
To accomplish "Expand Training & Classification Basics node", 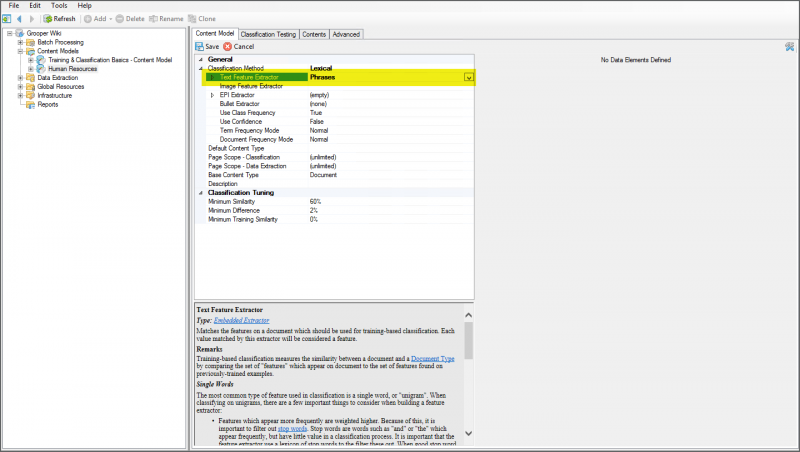I will (x=31, y=60).
